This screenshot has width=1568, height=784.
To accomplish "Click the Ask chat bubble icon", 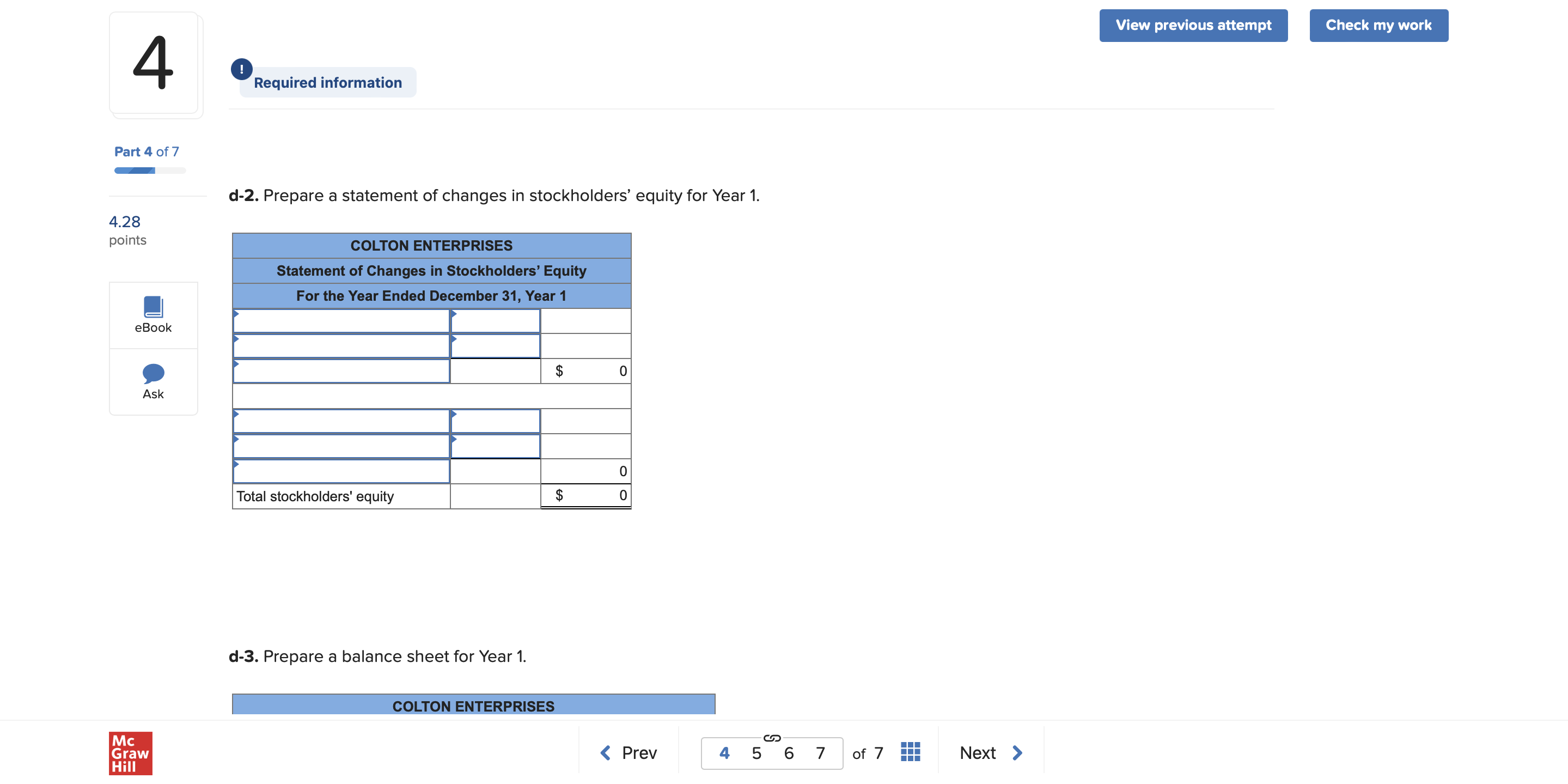I will (153, 373).
